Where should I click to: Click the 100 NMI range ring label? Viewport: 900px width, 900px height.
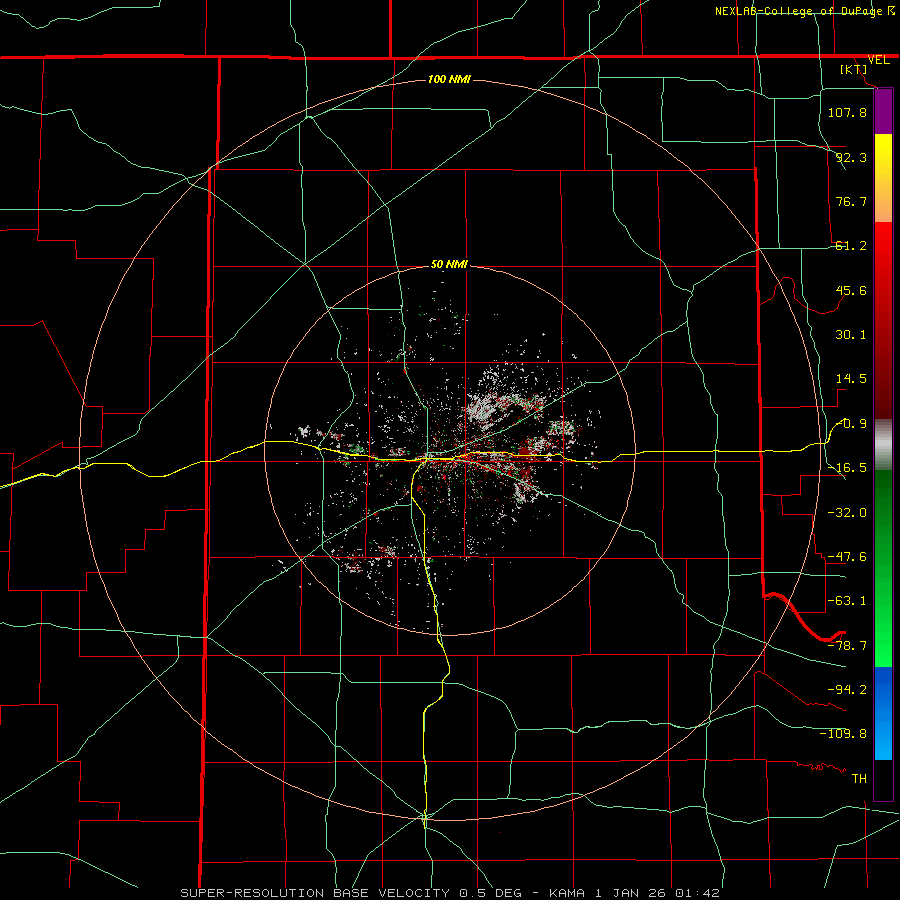pos(449,79)
